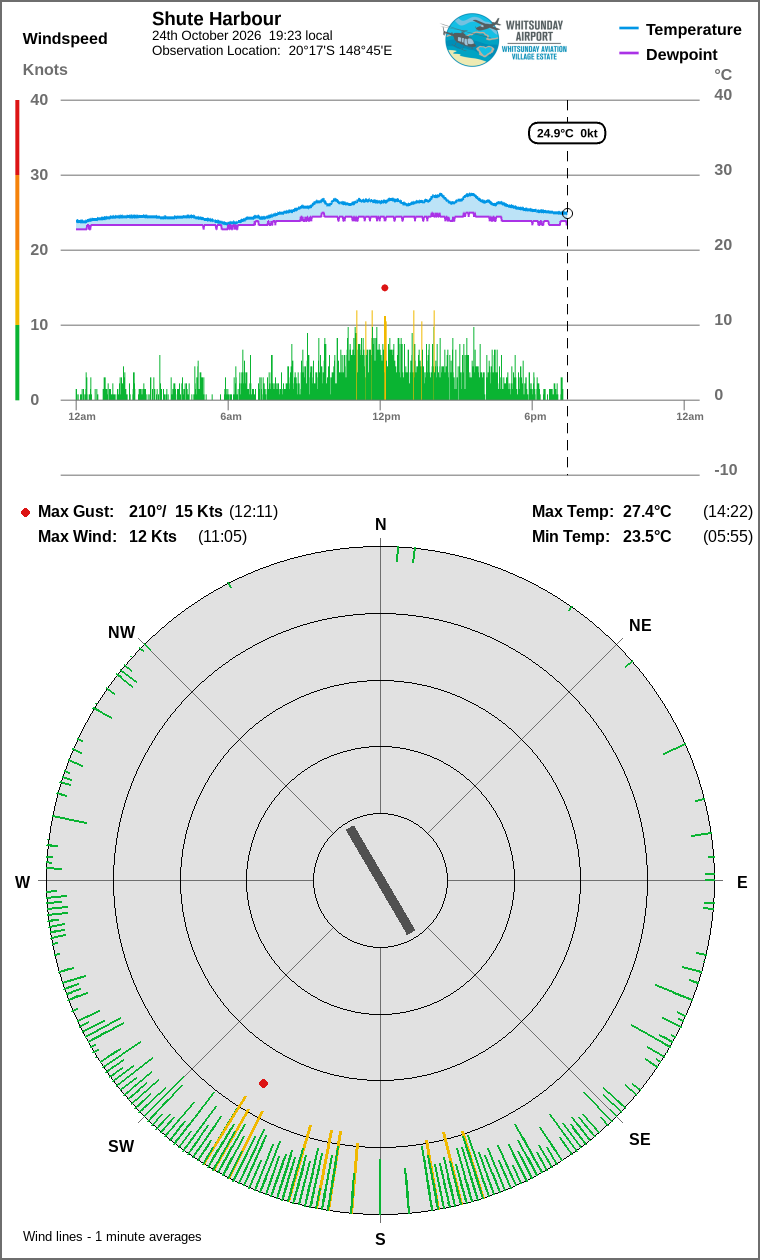The width and height of the screenshot is (760, 1260).
Task: Click the SE compass label
Action: 640,1139
